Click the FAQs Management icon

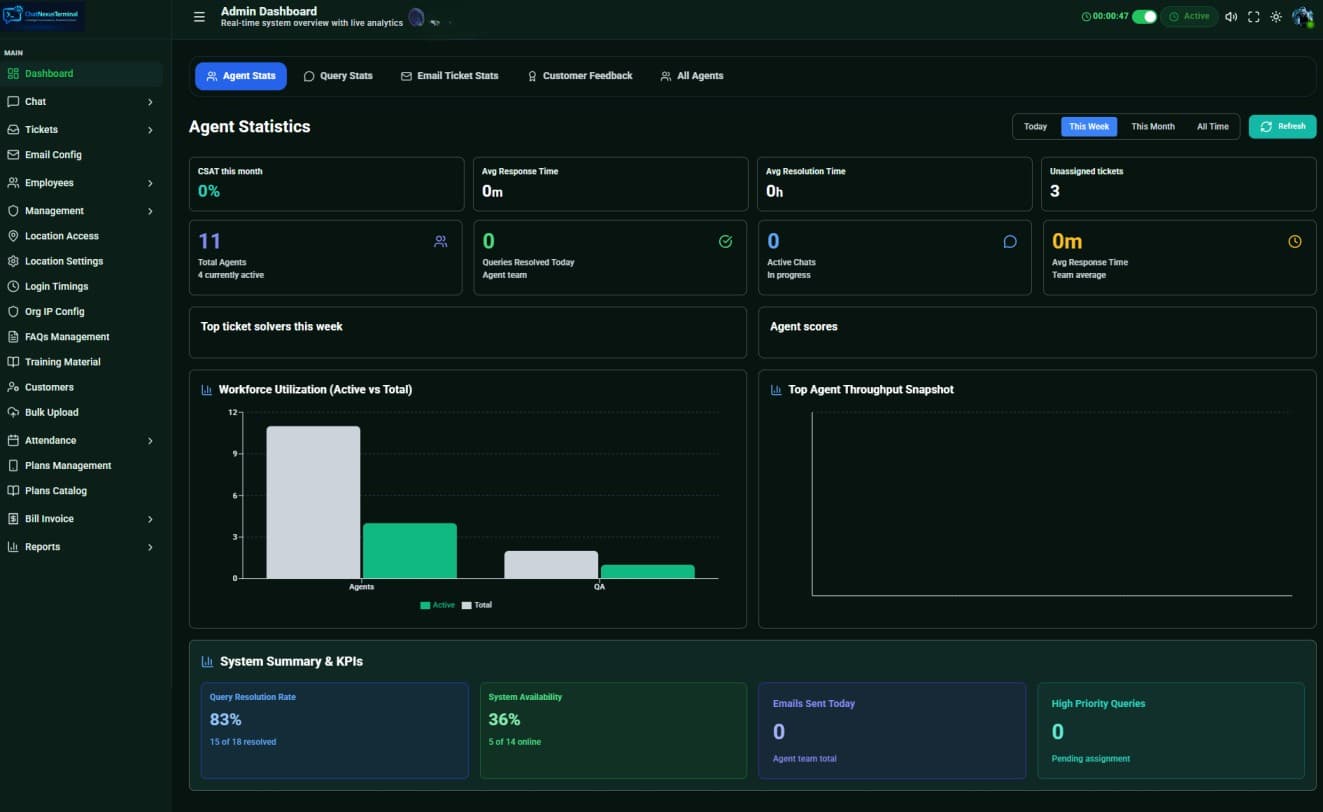(14, 337)
